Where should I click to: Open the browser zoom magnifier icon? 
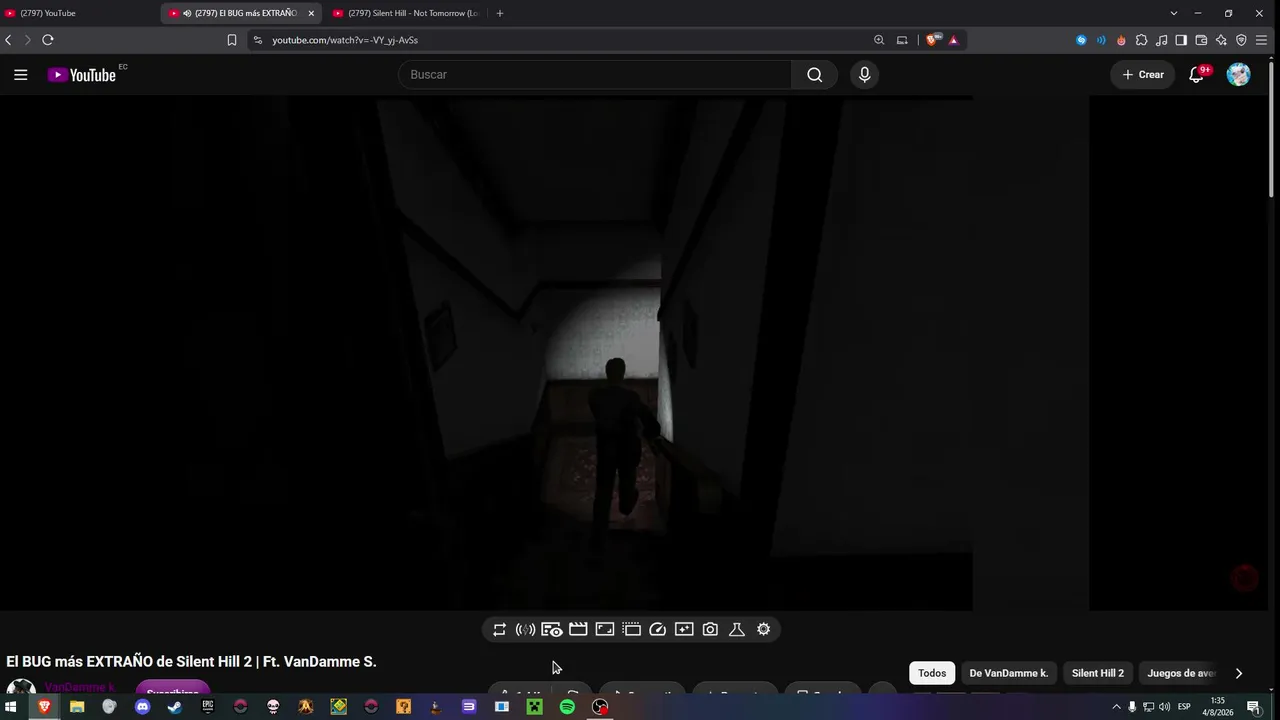tap(879, 40)
